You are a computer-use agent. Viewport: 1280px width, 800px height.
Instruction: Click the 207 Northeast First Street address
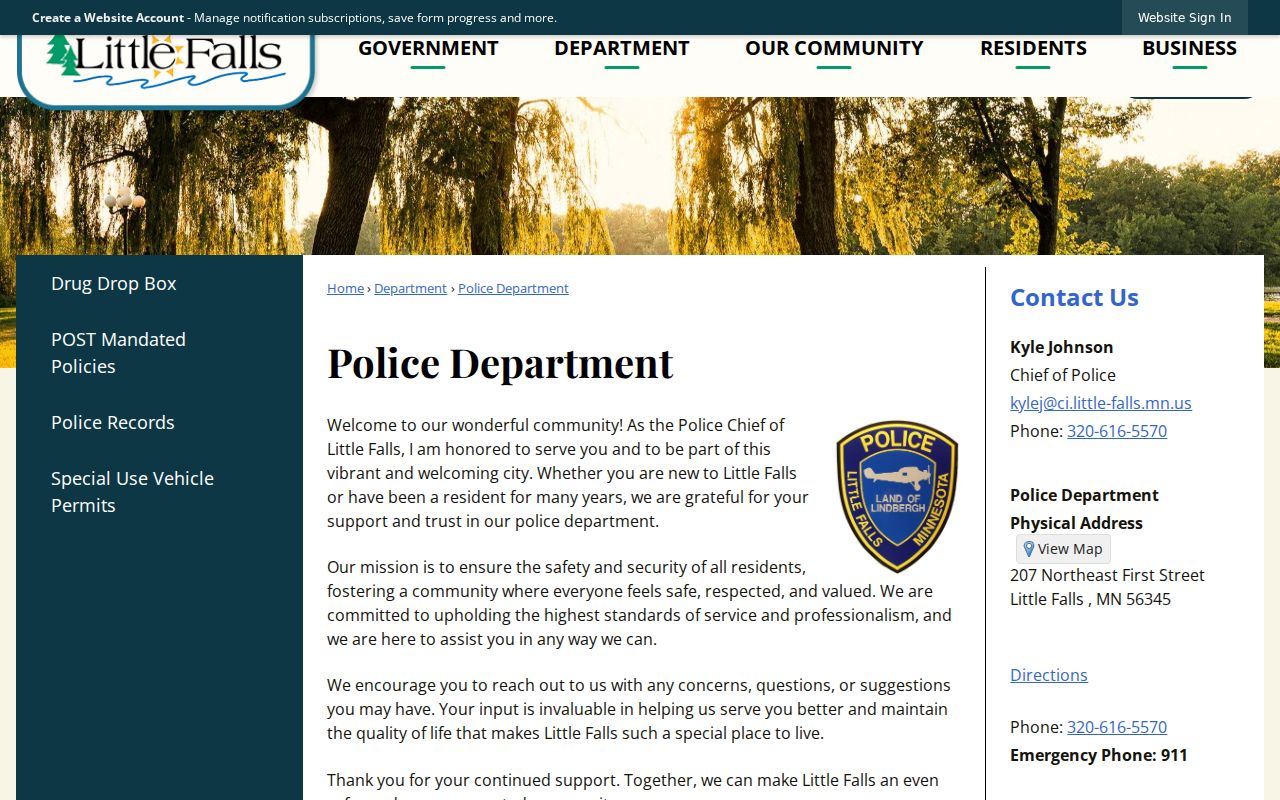coord(1107,575)
